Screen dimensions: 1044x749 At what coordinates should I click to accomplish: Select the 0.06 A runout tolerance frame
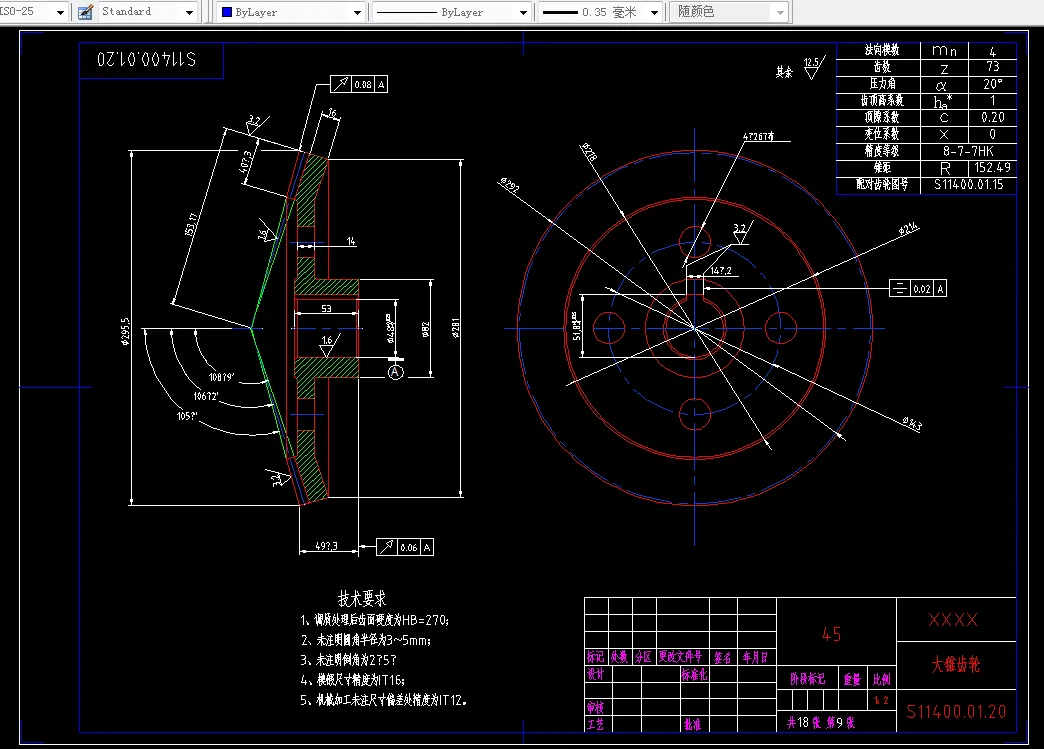(405, 547)
